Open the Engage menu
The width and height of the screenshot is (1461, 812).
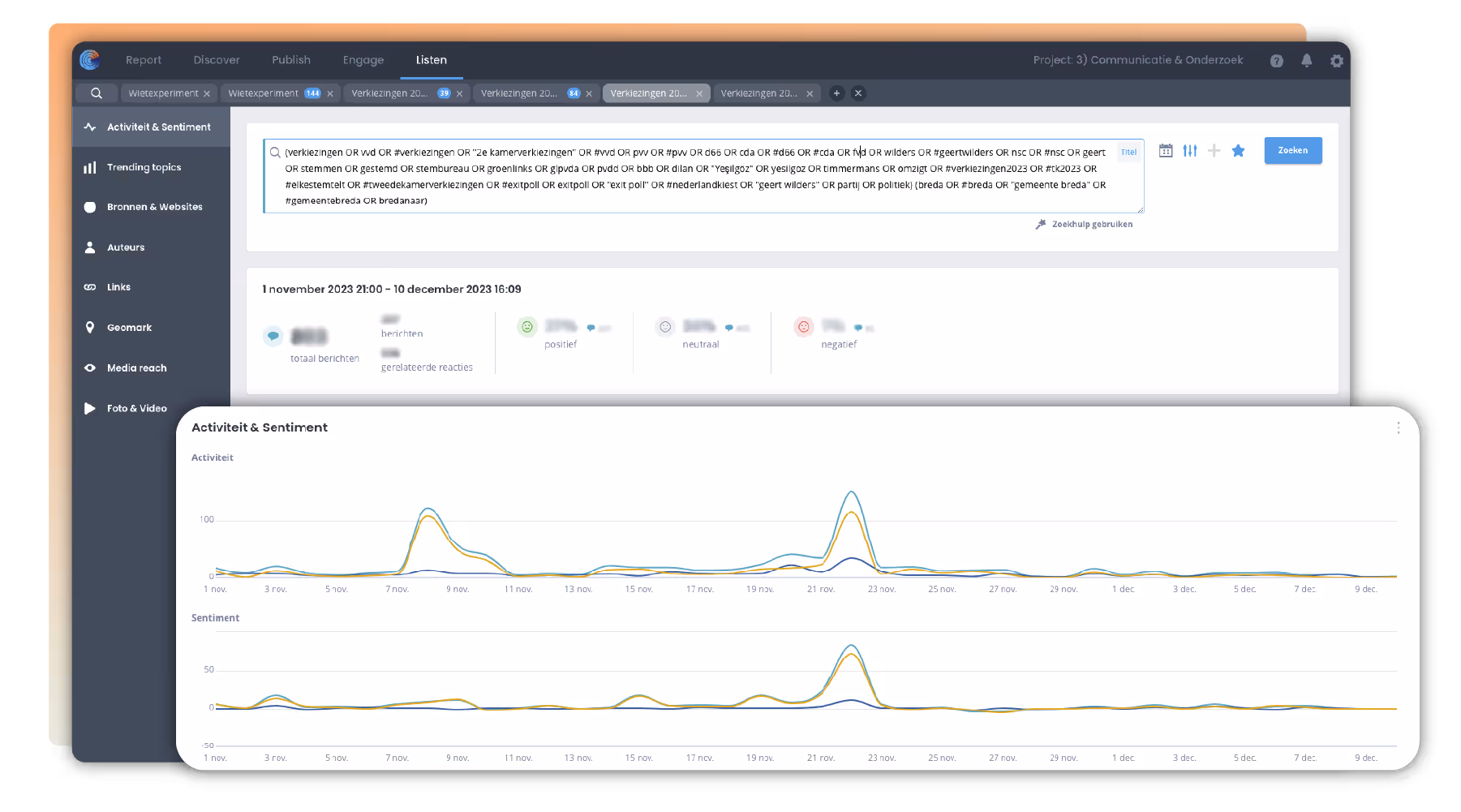[363, 60]
